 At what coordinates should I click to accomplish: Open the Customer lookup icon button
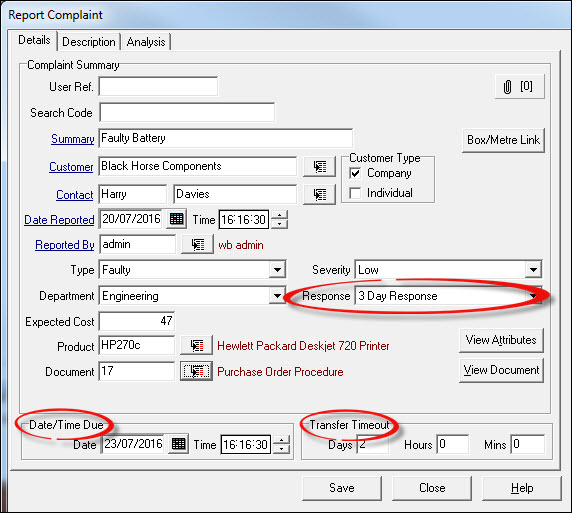tap(319, 167)
